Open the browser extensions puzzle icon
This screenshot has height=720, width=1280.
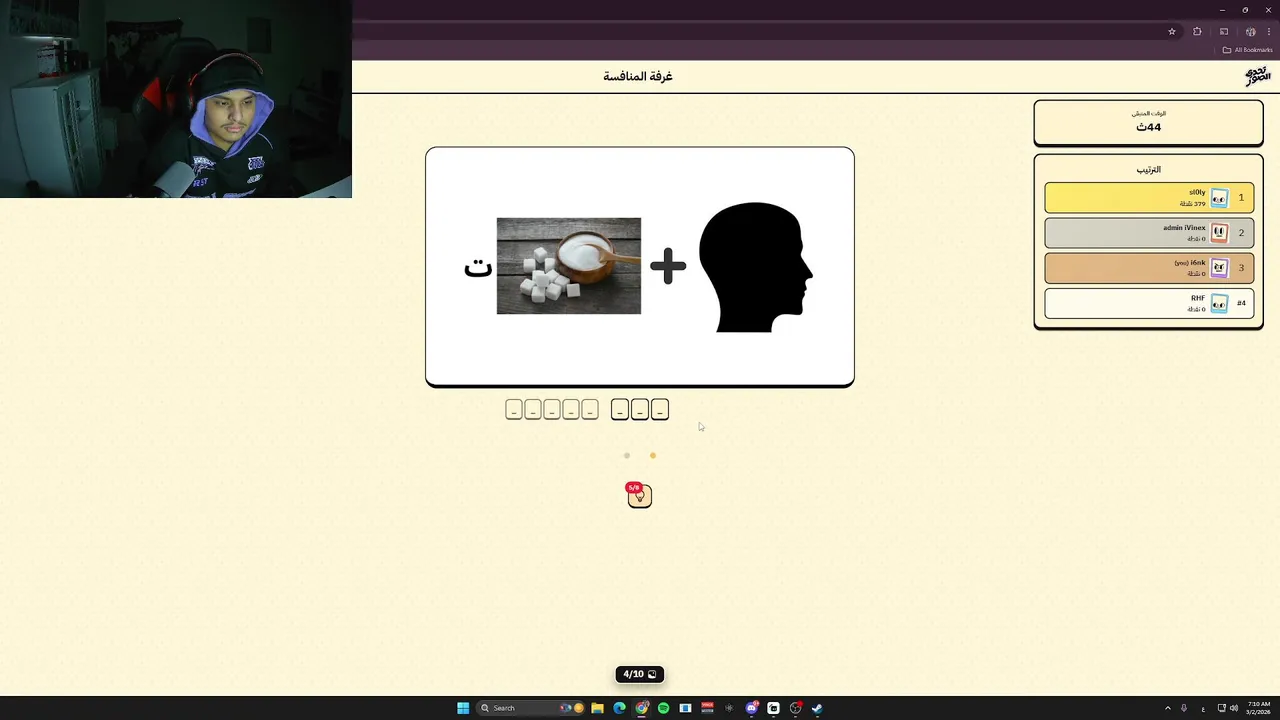click(1197, 31)
